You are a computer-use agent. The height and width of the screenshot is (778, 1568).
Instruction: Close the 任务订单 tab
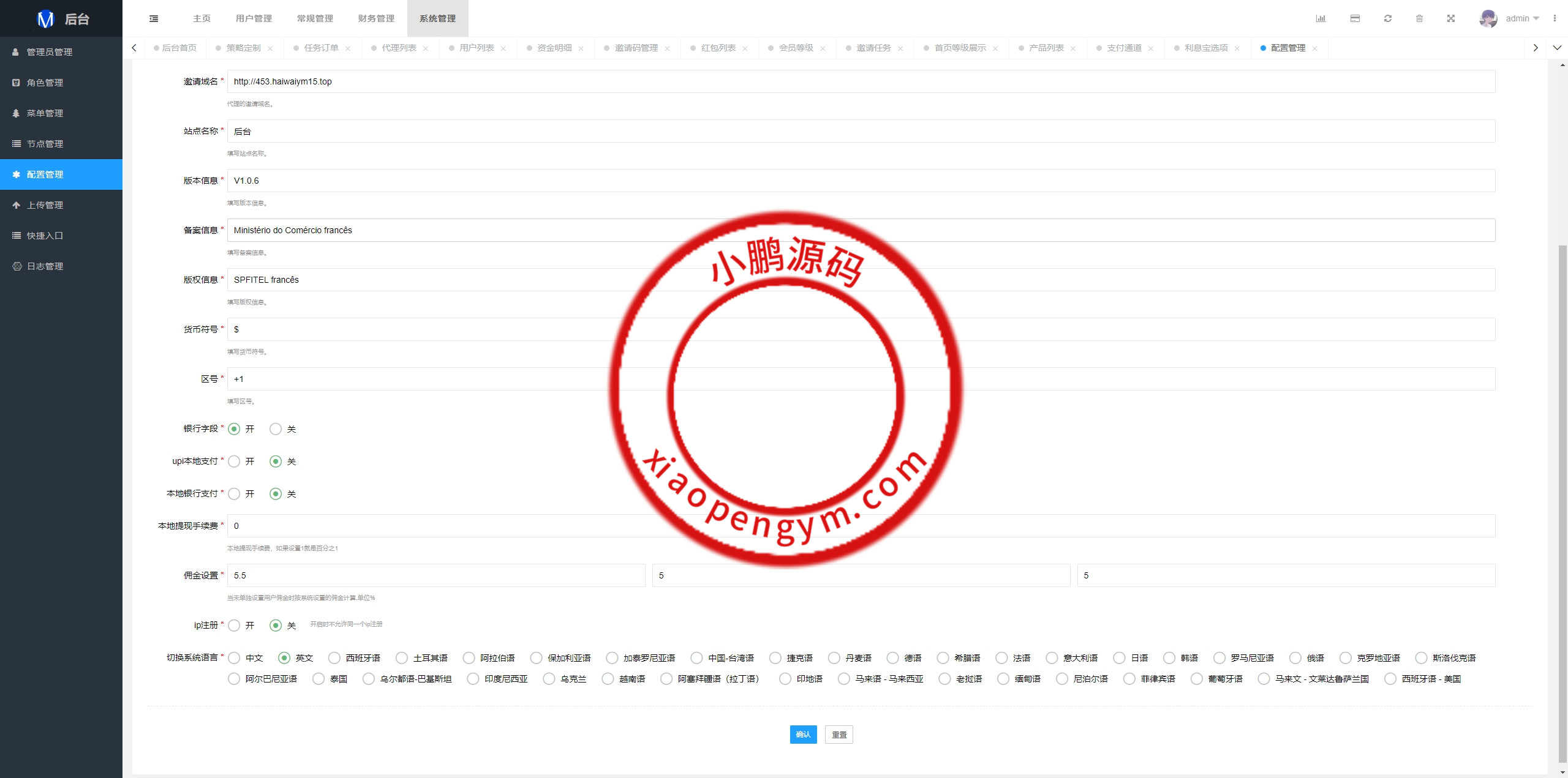pyautogui.click(x=348, y=48)
